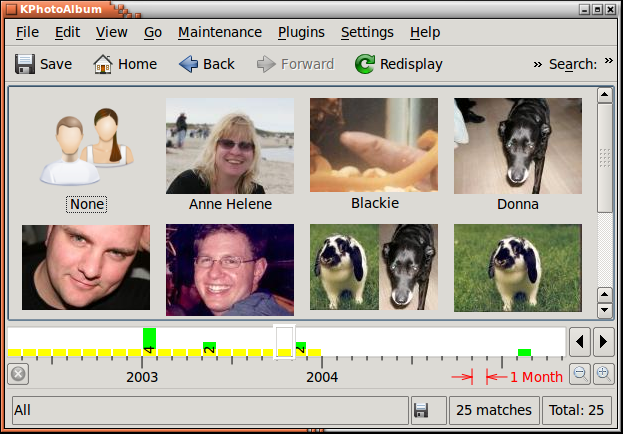Open the Anne Helene photo category
623x434 pixels.
(x=229, y=146)
